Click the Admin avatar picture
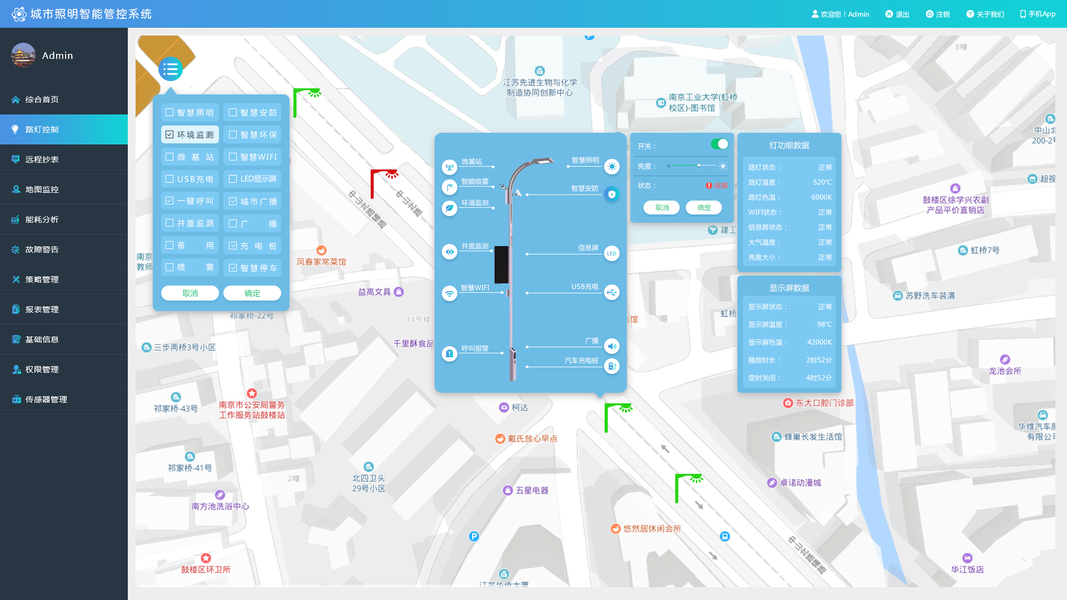The height and width of the screenshot is (600, 1067). click(23, 55)
